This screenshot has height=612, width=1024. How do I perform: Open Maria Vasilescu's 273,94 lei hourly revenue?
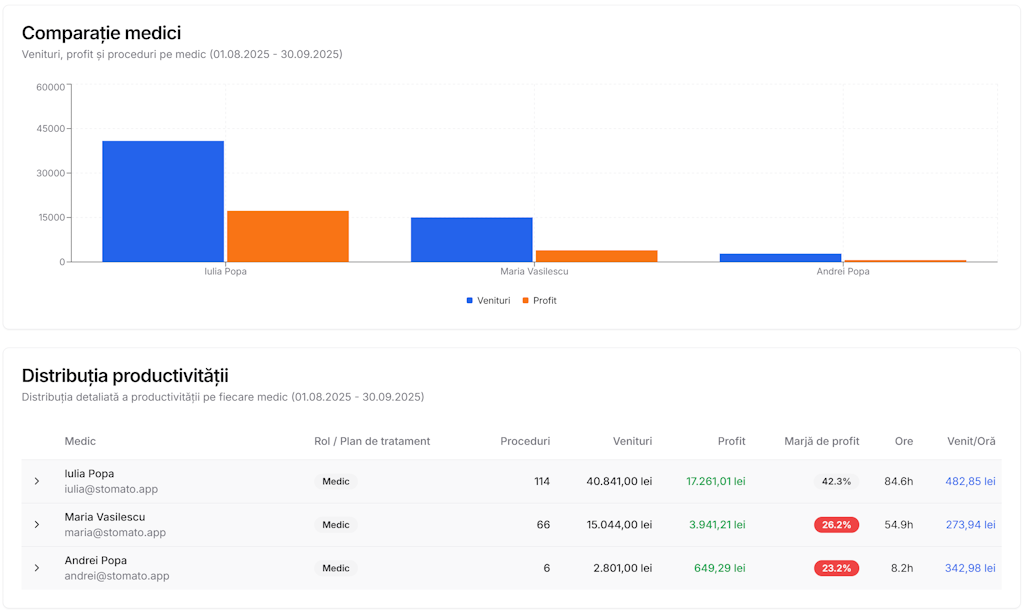tap(970, 525)
